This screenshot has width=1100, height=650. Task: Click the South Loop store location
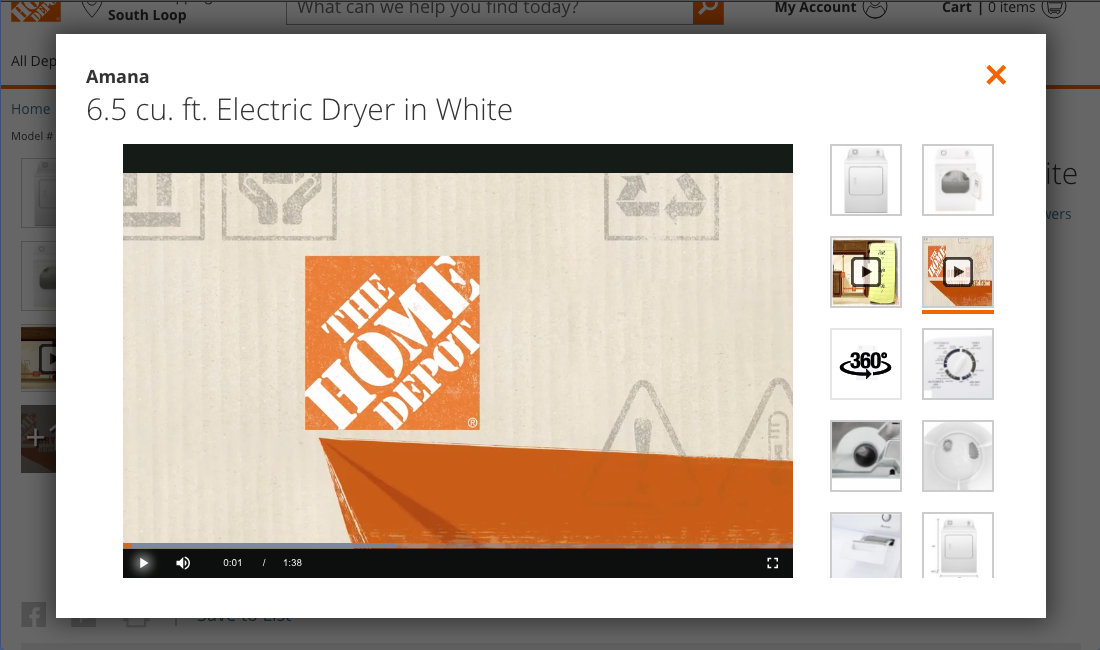click(x=146, y=15)
